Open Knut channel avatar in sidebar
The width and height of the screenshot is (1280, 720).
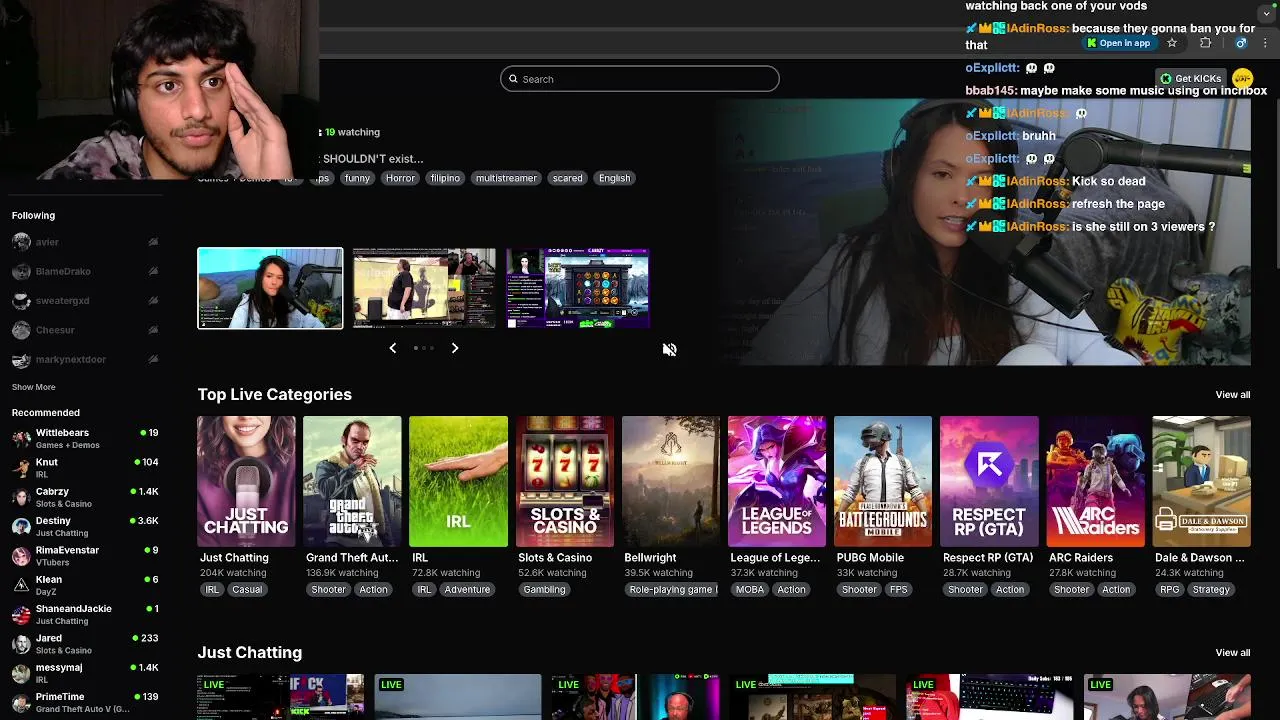(x=21, y=468)
